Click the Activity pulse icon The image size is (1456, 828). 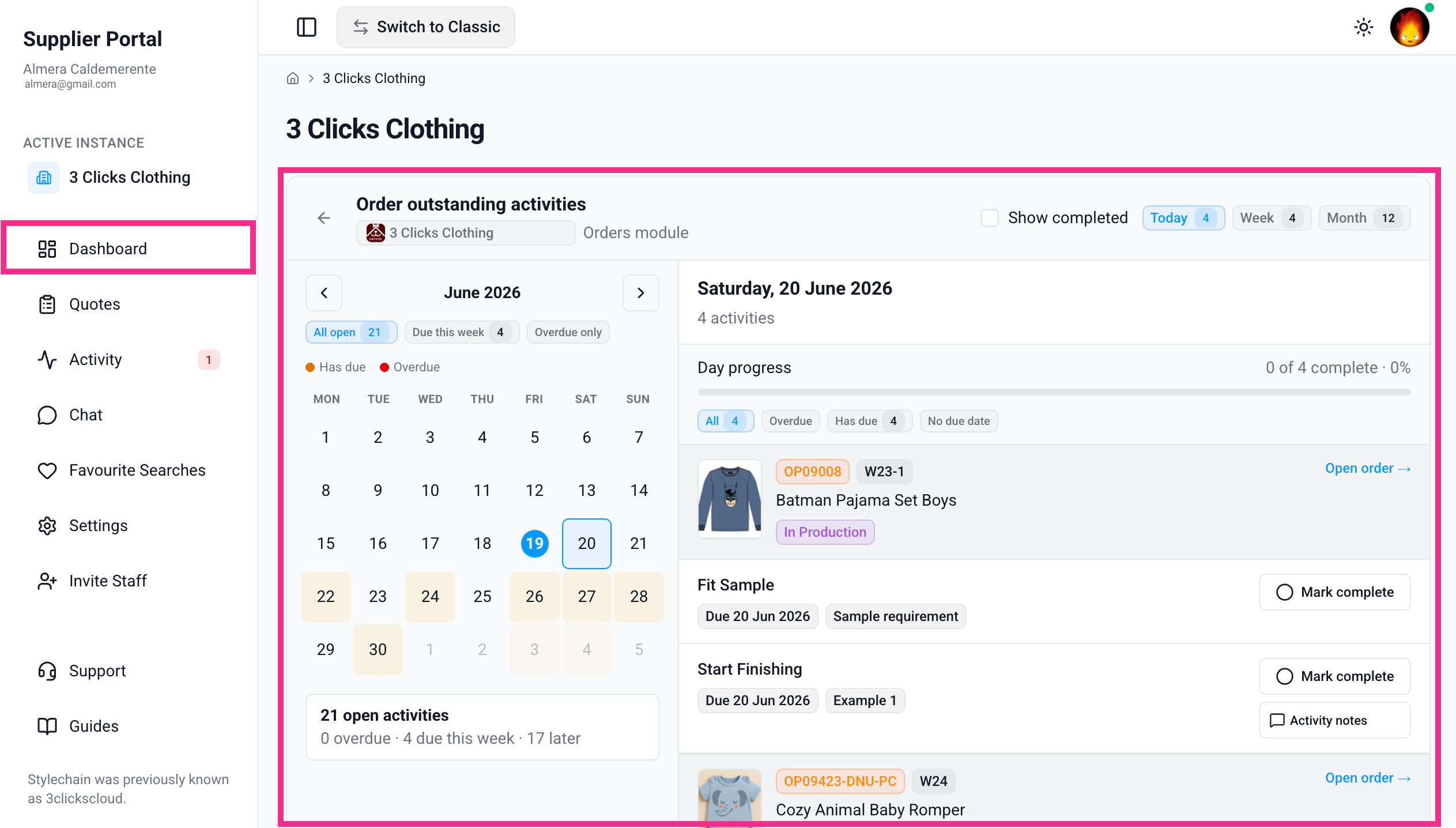(x=47, y=360)
